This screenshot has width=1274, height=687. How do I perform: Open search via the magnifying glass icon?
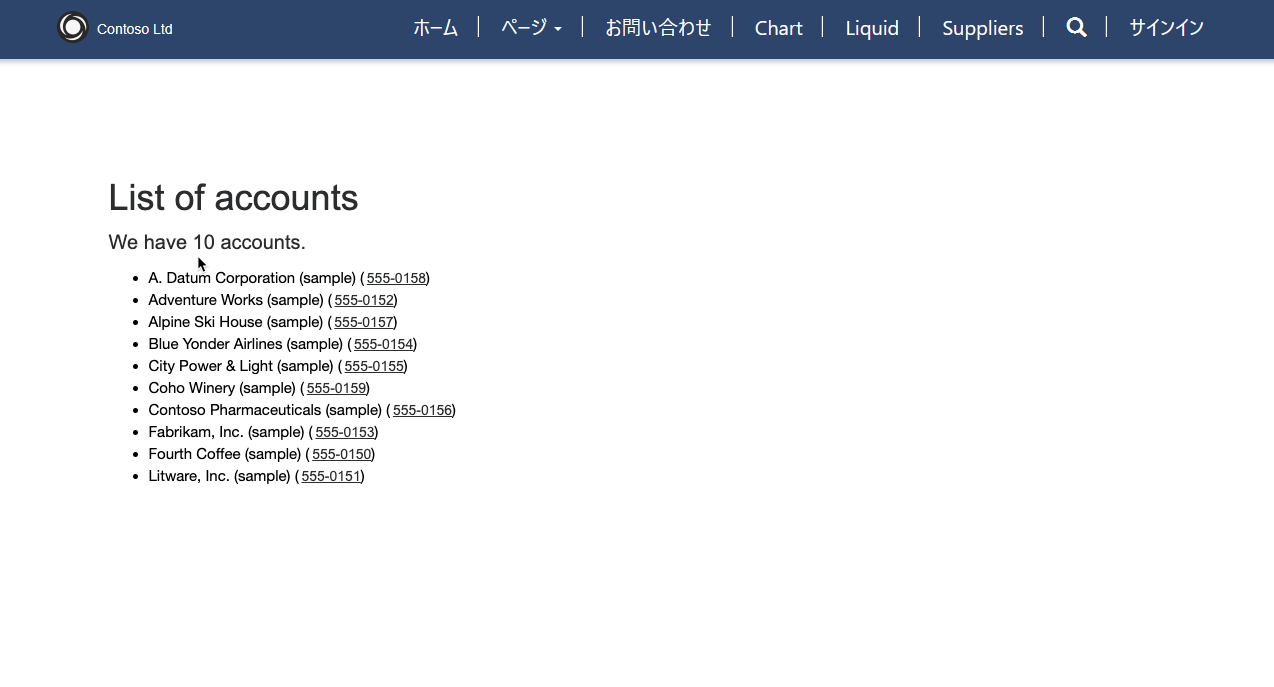pos(1076,28)
